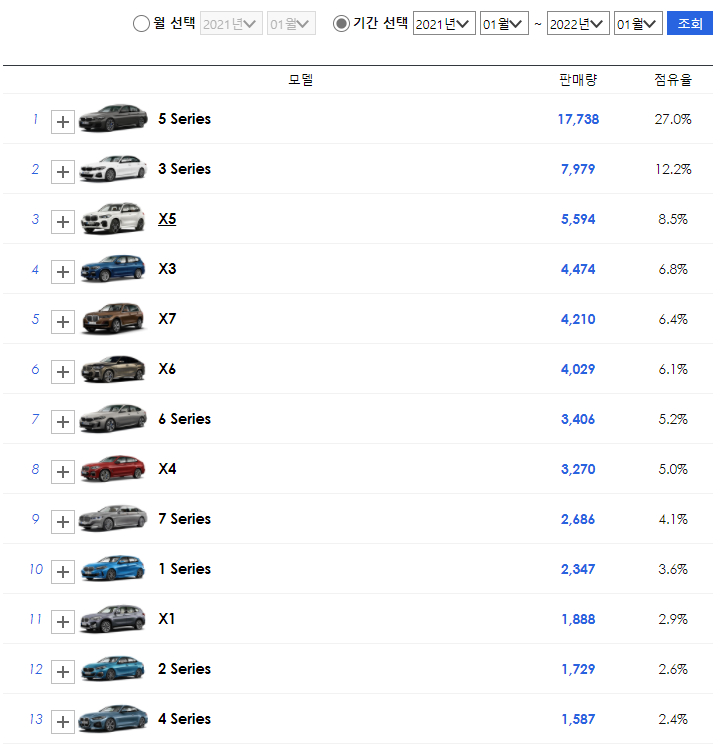The height and width of the screenshot is (744, 727).
Task: Open the disabled 01월 single-month dropdown
Action: (291, 23)
